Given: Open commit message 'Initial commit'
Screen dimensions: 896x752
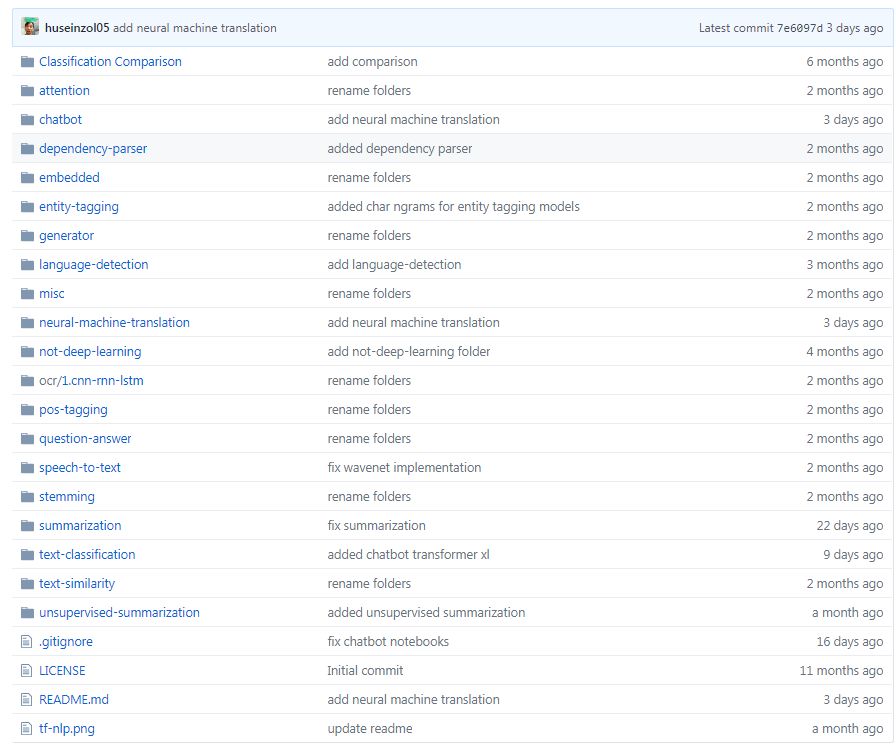Looking at the screenshot, I should [365, 670].
